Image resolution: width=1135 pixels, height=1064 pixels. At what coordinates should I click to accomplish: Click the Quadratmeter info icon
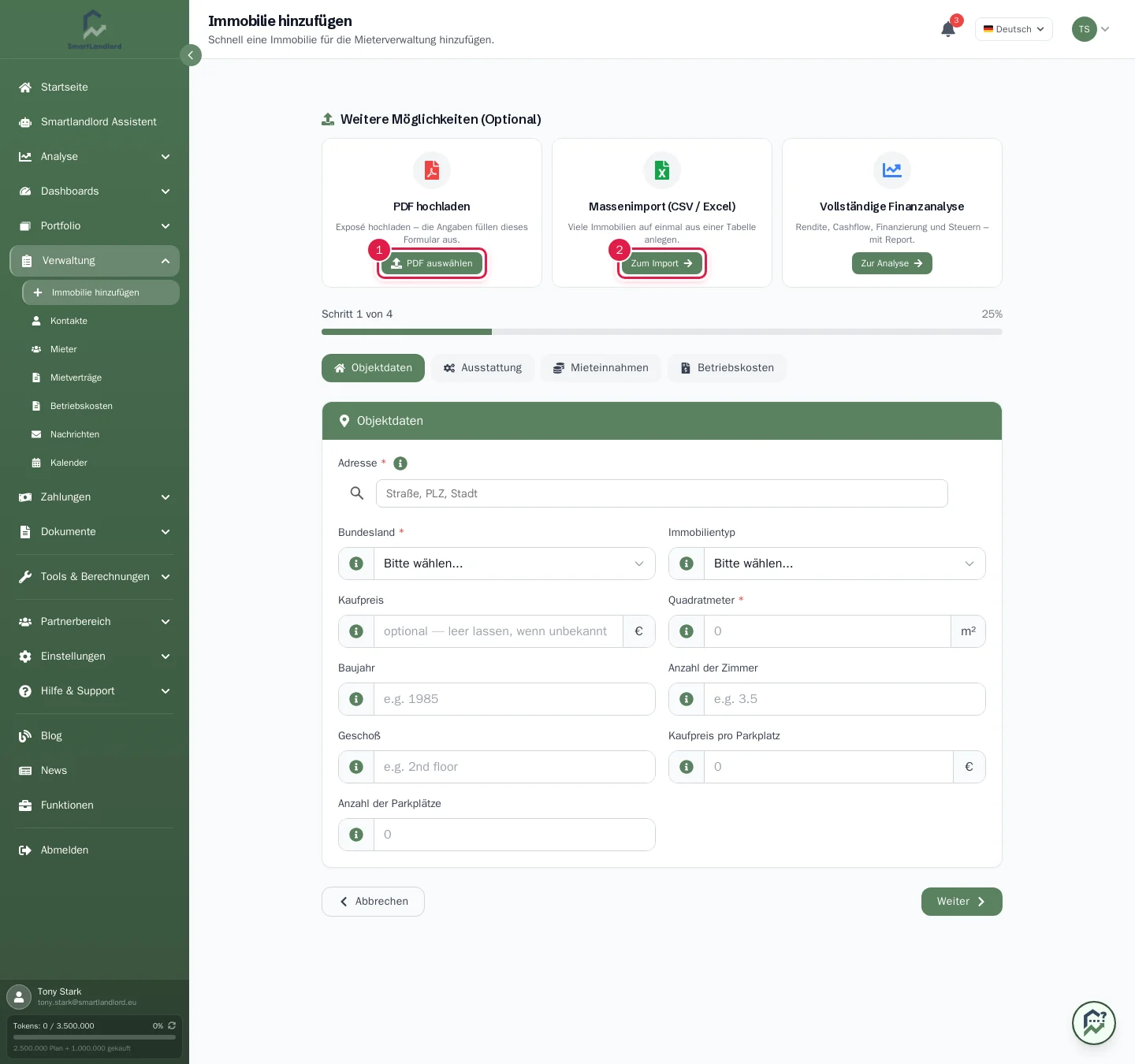point(687,631)
